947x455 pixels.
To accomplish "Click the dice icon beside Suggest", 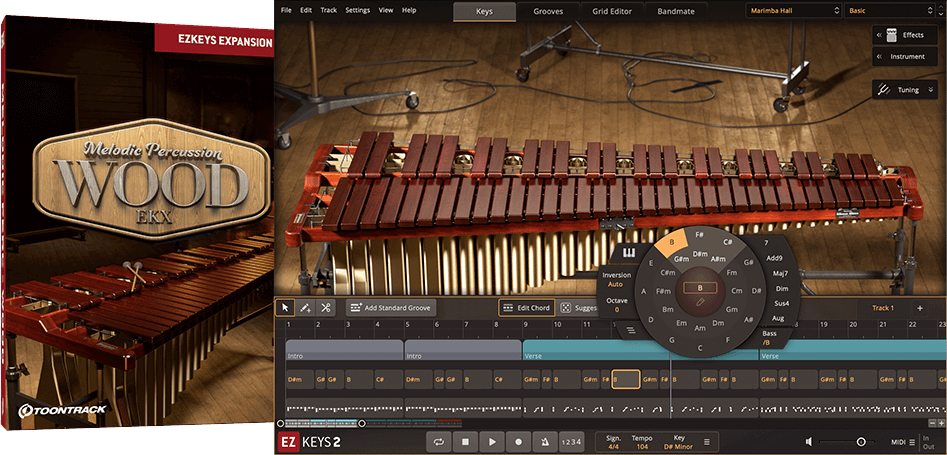I will pos(565,308).
